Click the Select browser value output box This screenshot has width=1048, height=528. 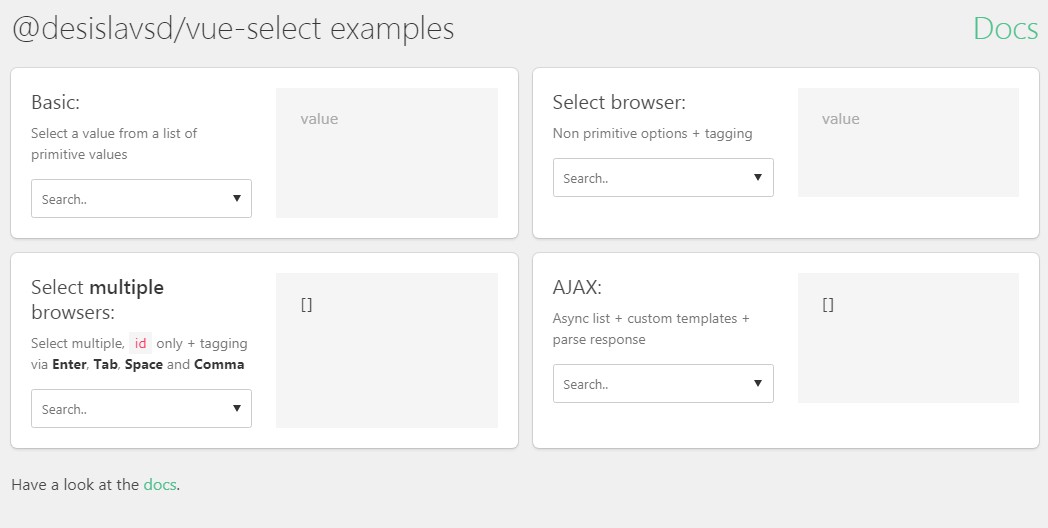click(908, 142)
